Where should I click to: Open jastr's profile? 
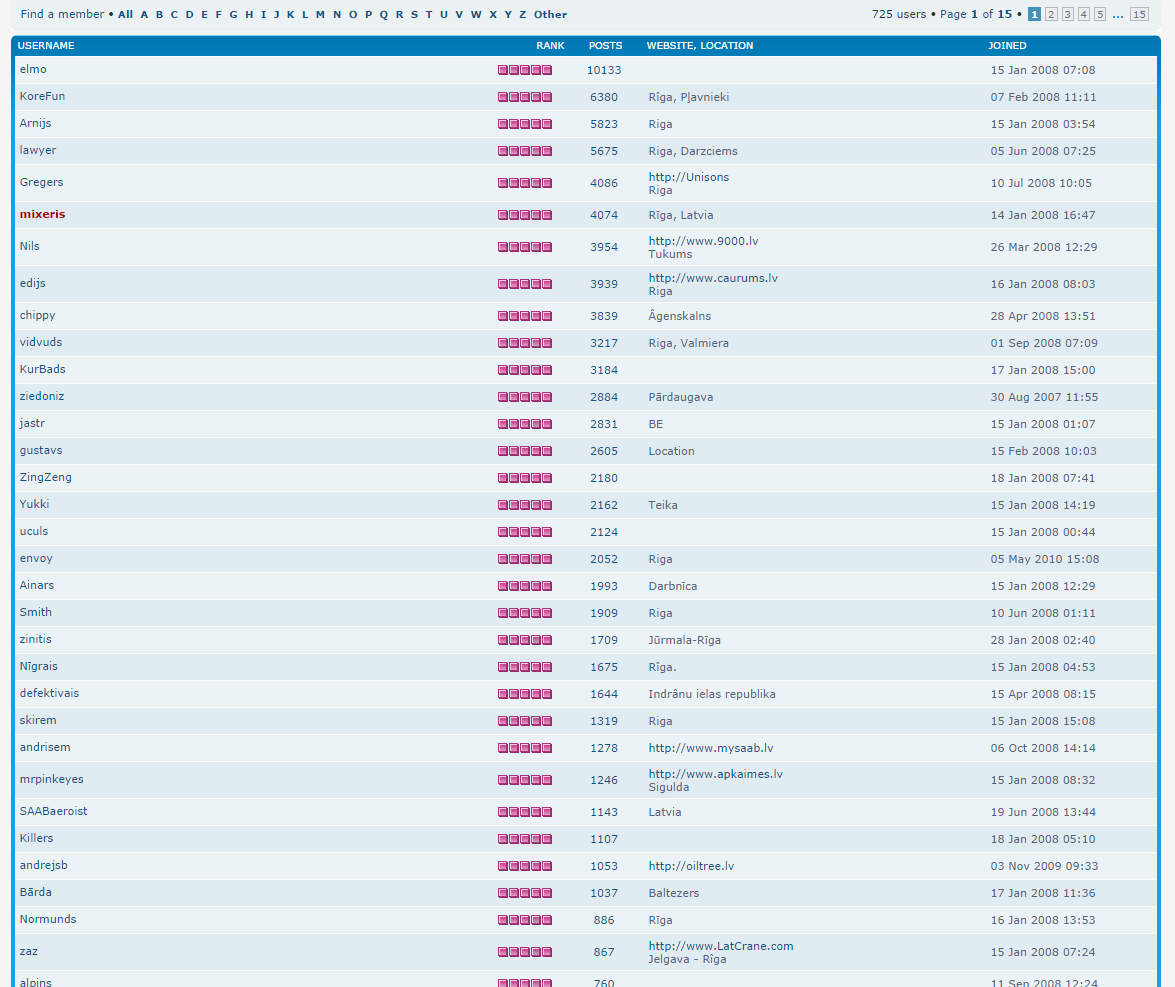pos(32,423)
